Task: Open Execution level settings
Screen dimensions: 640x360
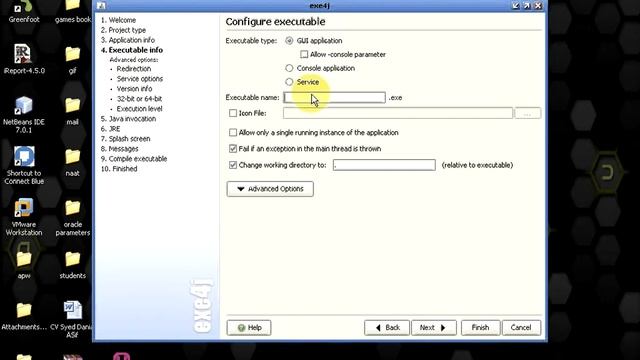Action: point(139,109)
